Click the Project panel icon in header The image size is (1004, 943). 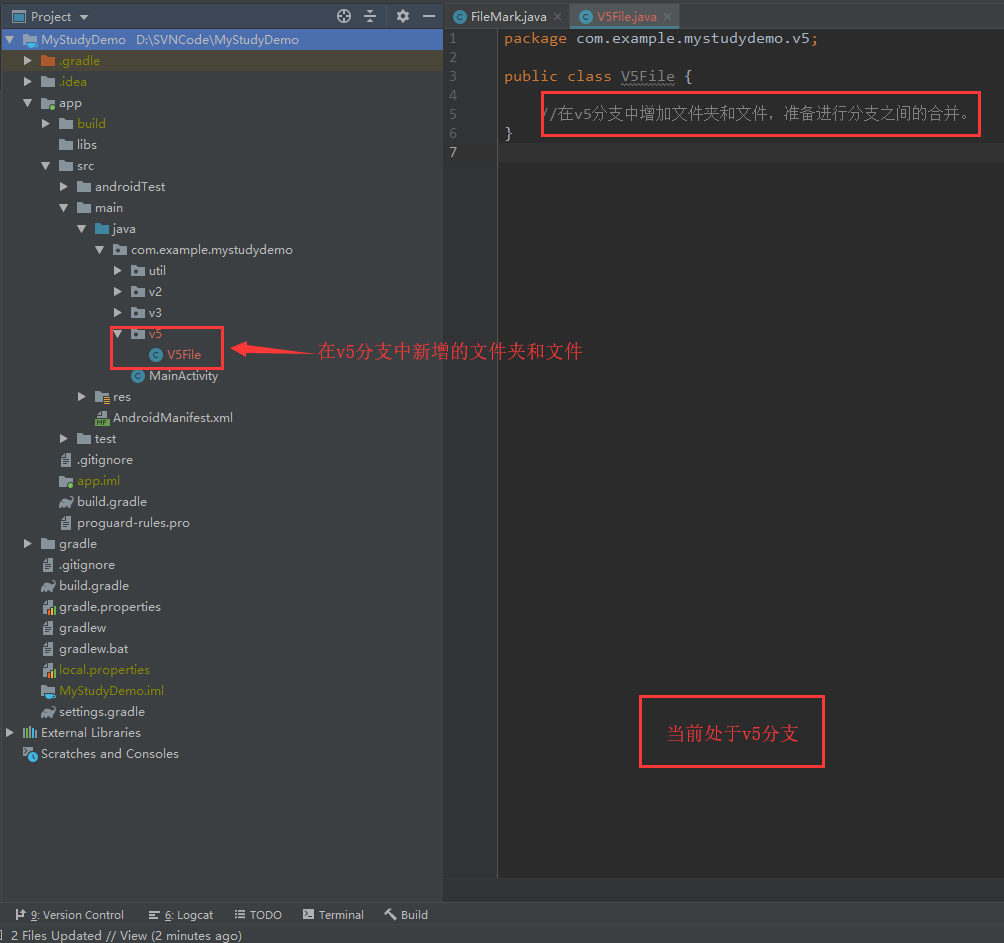[19, 17]
